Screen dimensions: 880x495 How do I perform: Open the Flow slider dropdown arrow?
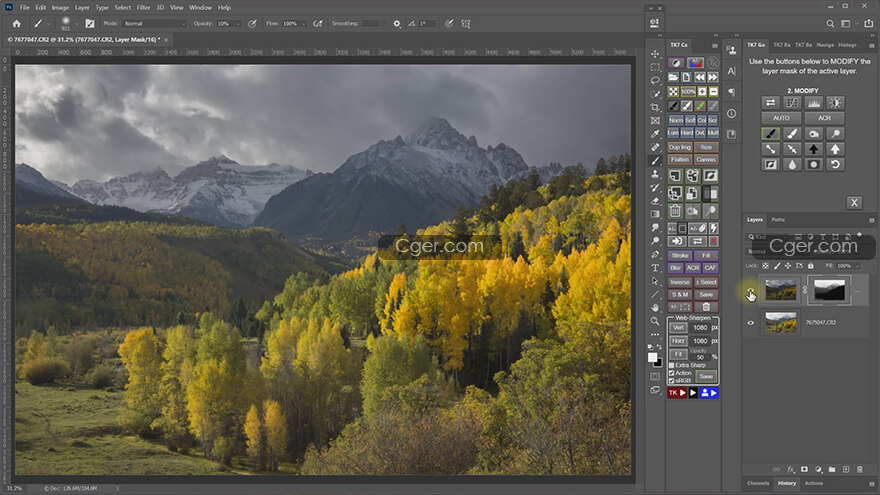(x=304, y=24)
